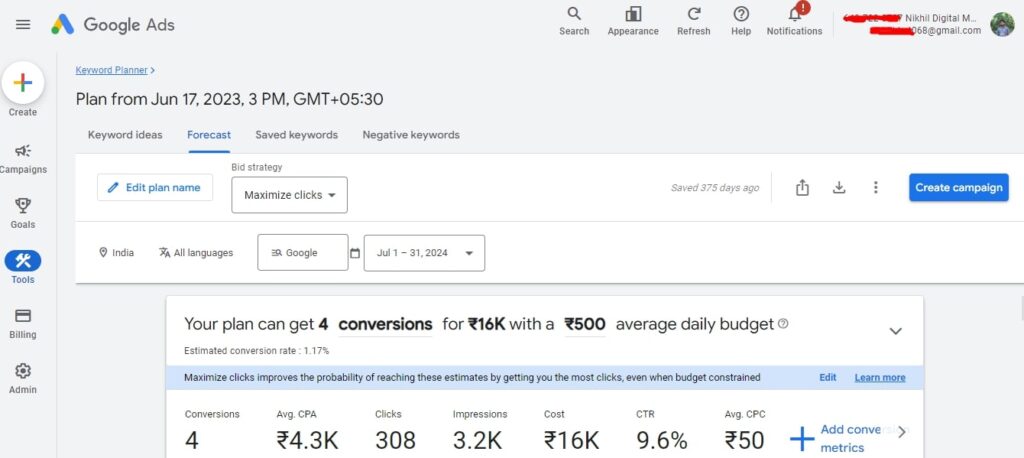Open the hamburger main menu
The image size is (1024, 458).
click(x=23, y=25)
